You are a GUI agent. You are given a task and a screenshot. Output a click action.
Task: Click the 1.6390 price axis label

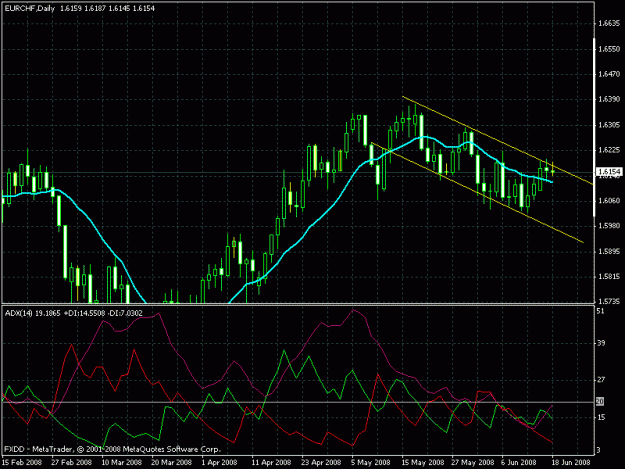[610, 99]
